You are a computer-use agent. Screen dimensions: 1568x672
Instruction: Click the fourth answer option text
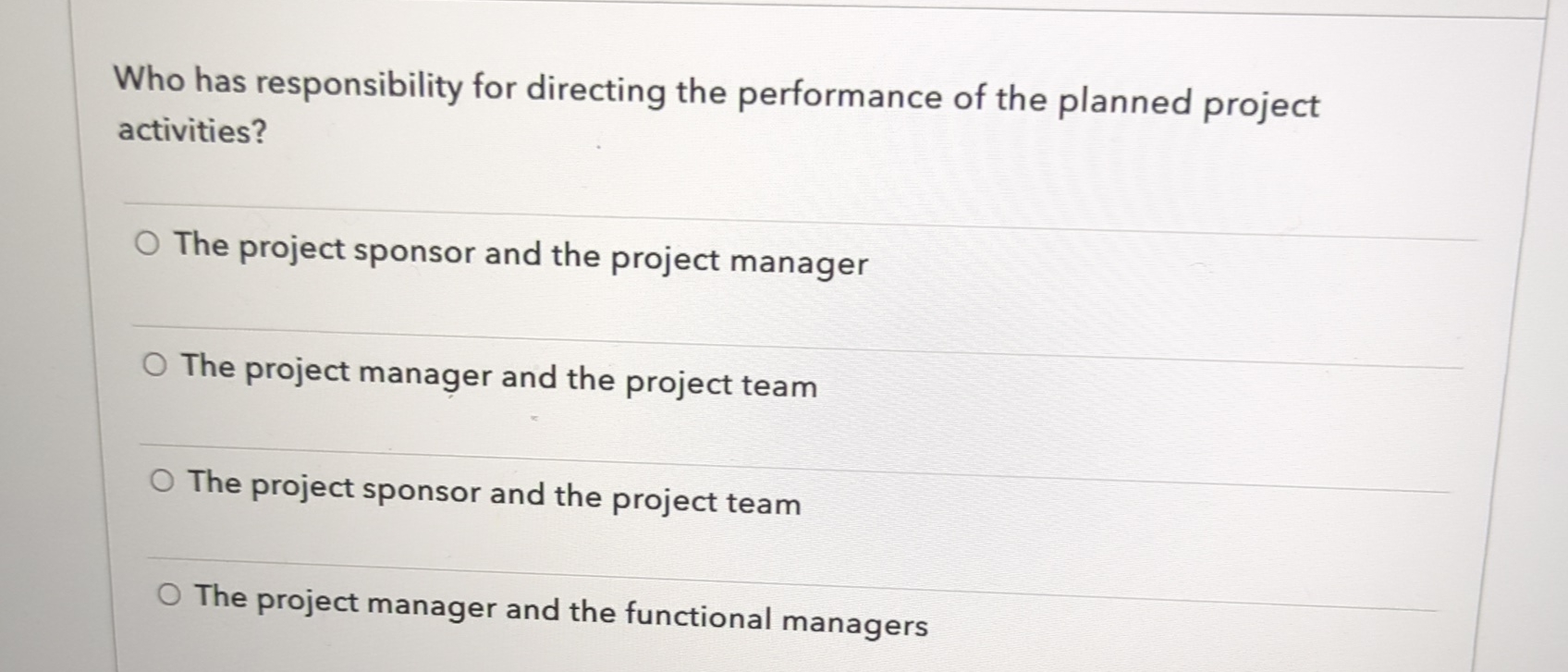[555, 609]
